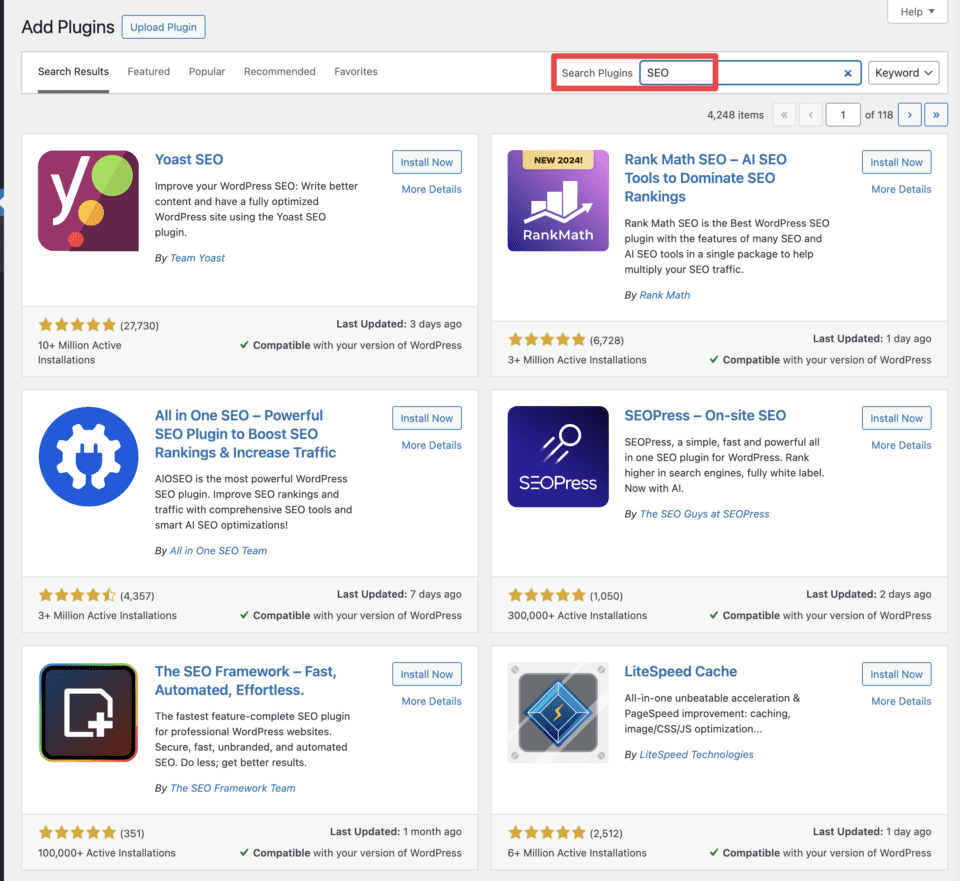The height and width of the screenshot is (881, 960).
Task: Install The SEO Framework plugin
Action: (x=427, y=674)
